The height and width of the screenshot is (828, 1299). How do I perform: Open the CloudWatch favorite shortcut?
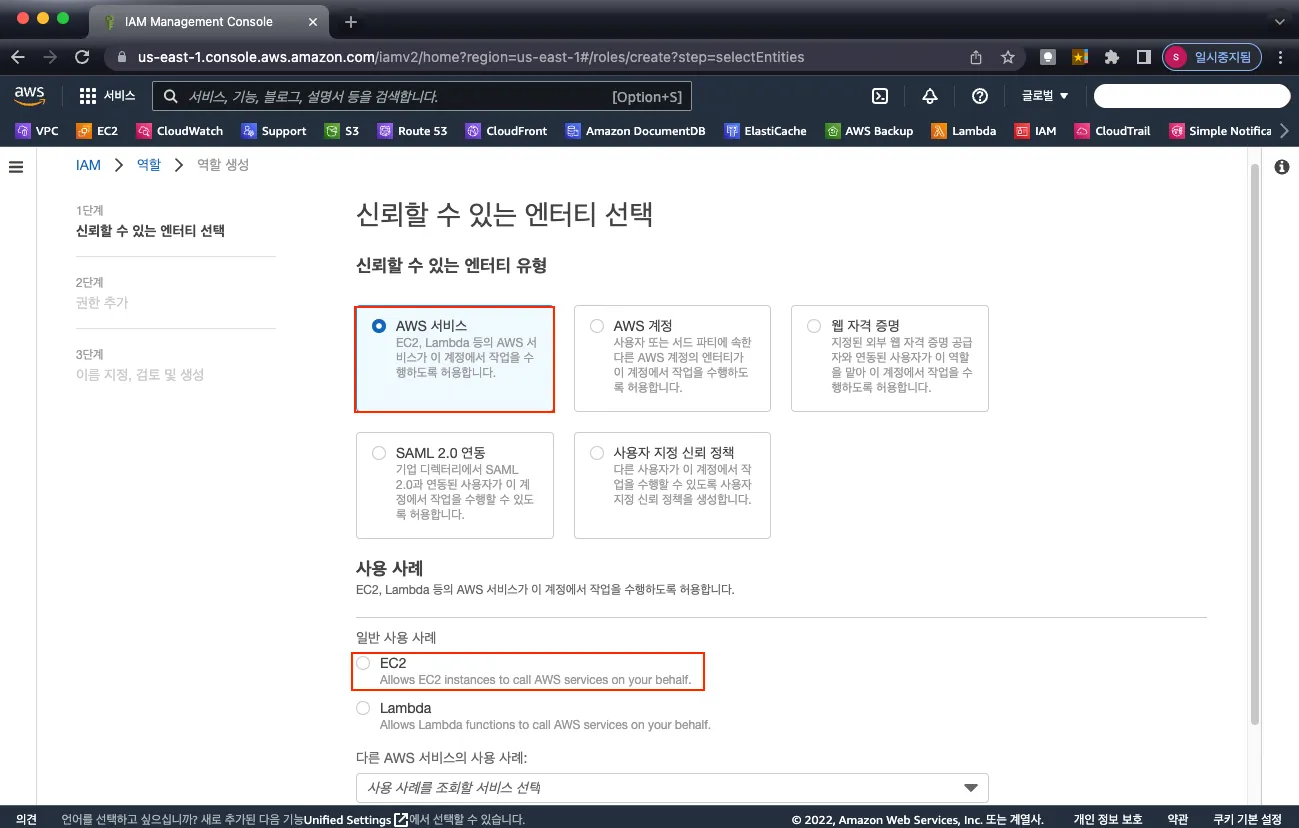pyautogui.click(x=179, y=131)
